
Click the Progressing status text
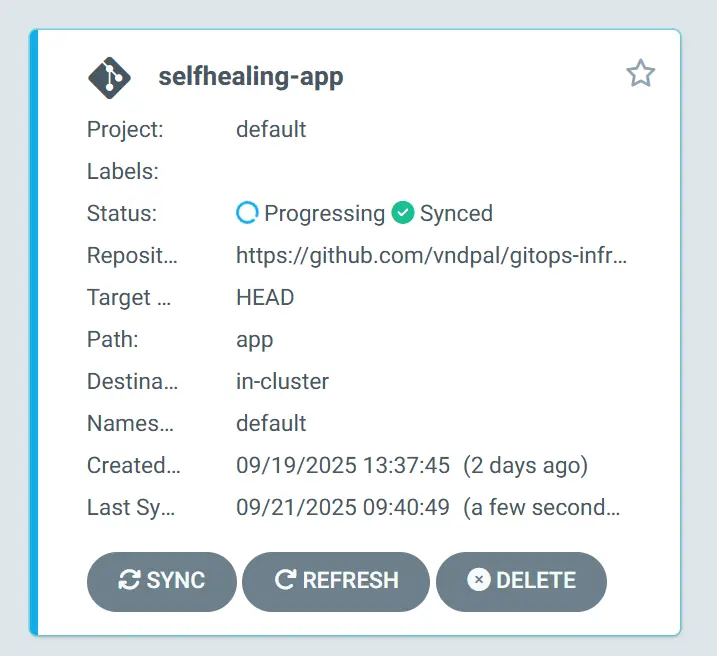[324, 213]
